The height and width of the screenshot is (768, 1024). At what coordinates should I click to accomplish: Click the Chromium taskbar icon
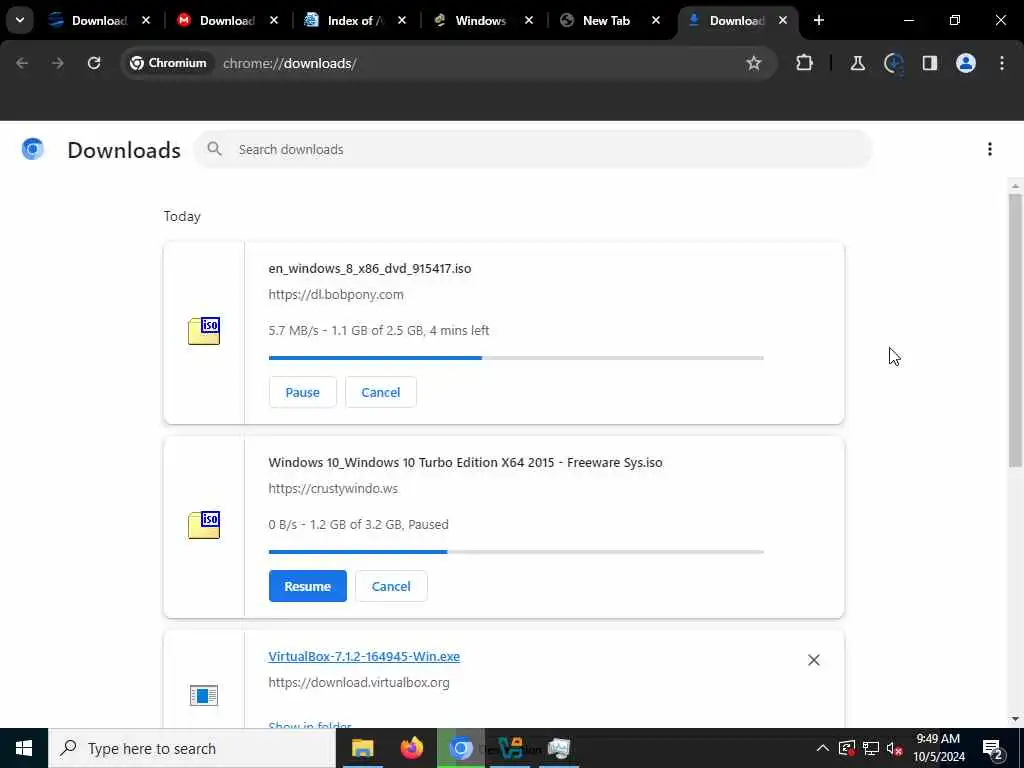click(x=460, y=748)
